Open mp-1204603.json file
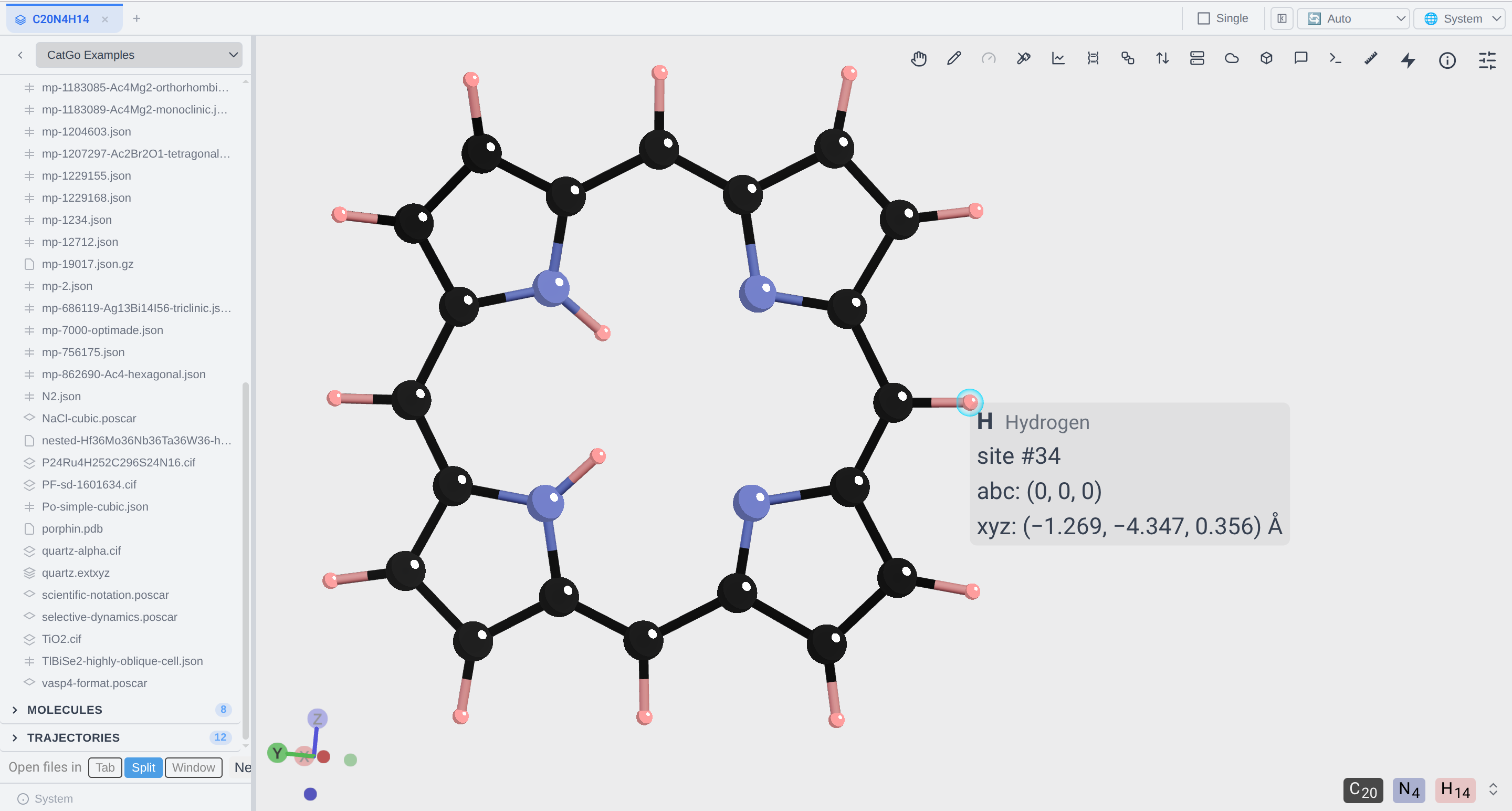 point(86,131)
